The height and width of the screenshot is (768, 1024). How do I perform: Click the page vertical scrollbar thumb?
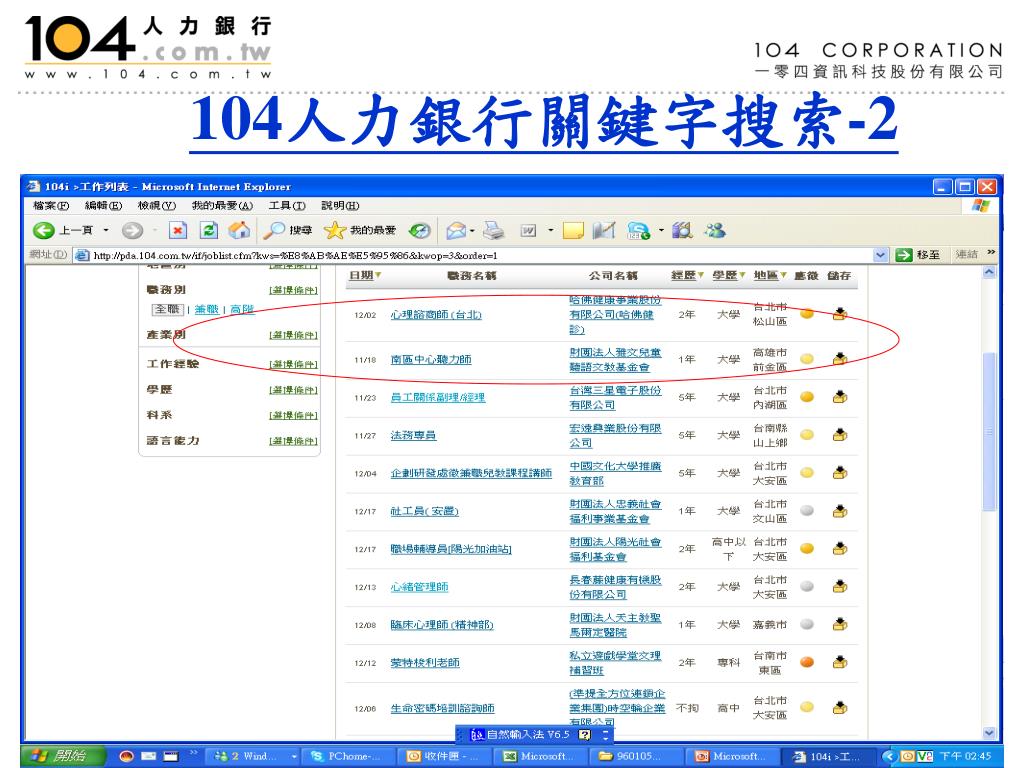pos(989,431)
